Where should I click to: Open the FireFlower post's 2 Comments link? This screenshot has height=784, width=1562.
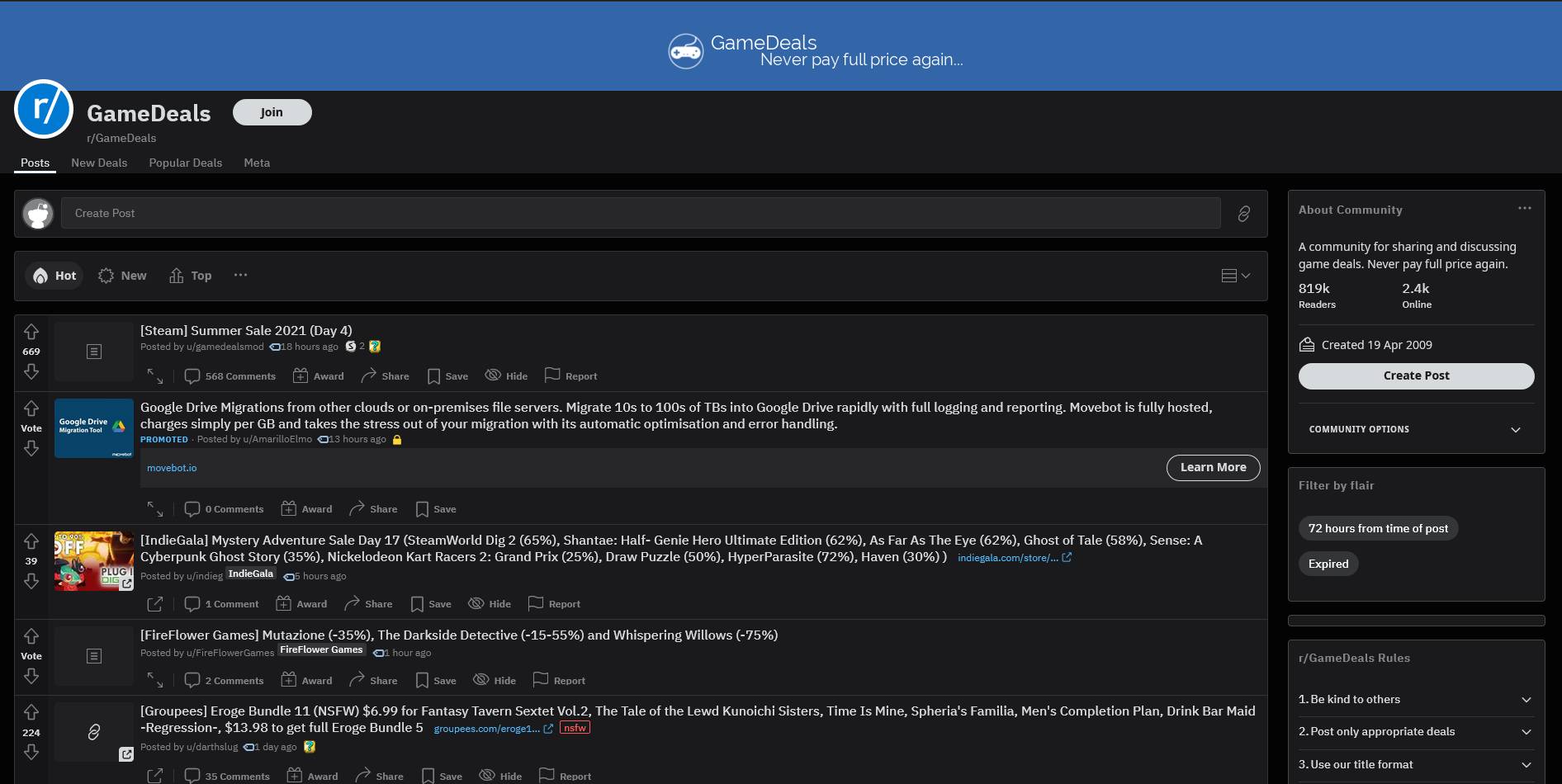pyautogui.click(x=225, y=681)
